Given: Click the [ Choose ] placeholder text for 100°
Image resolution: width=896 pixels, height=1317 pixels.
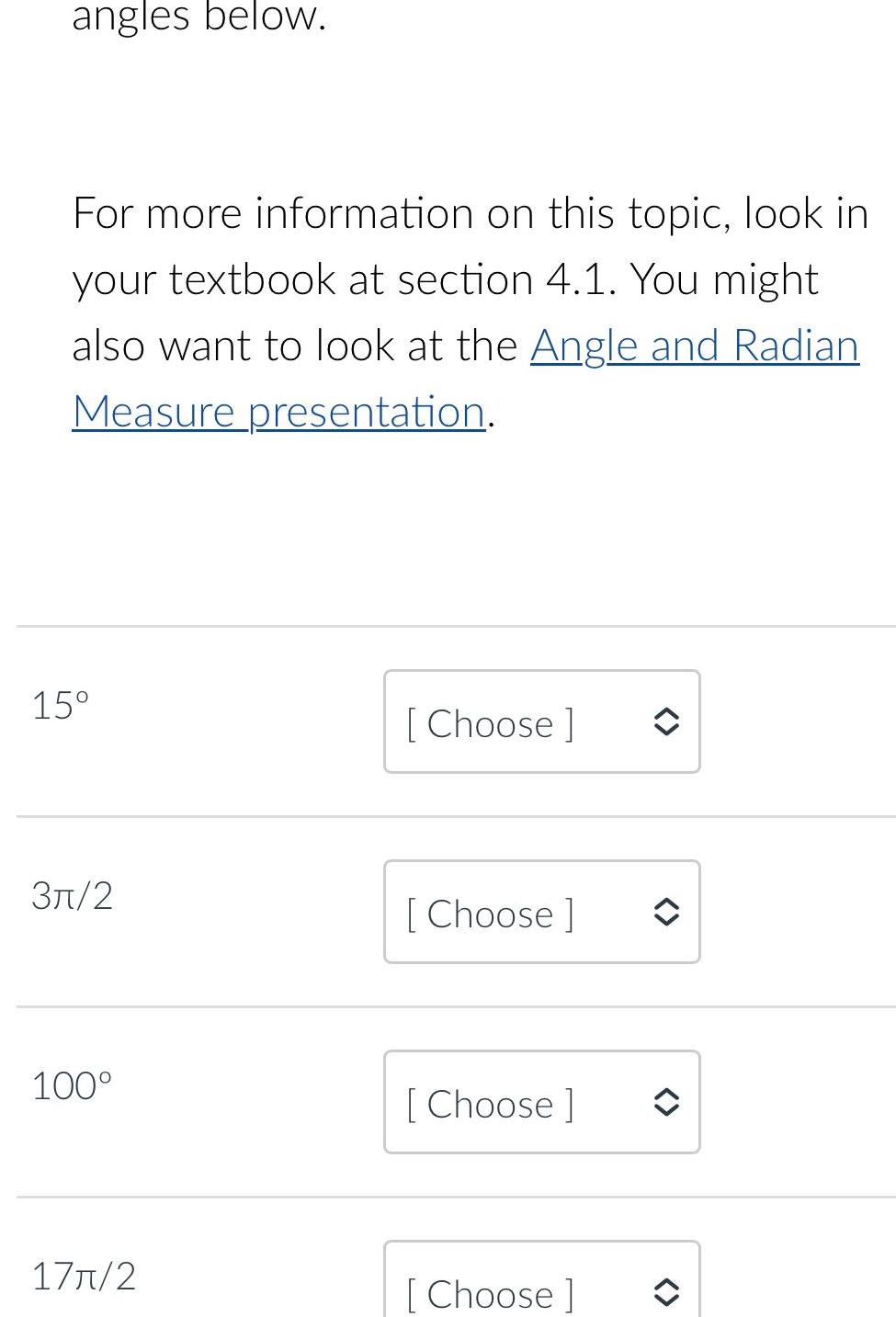Looking at the screenshot, I should click(x=491, y=1104).
